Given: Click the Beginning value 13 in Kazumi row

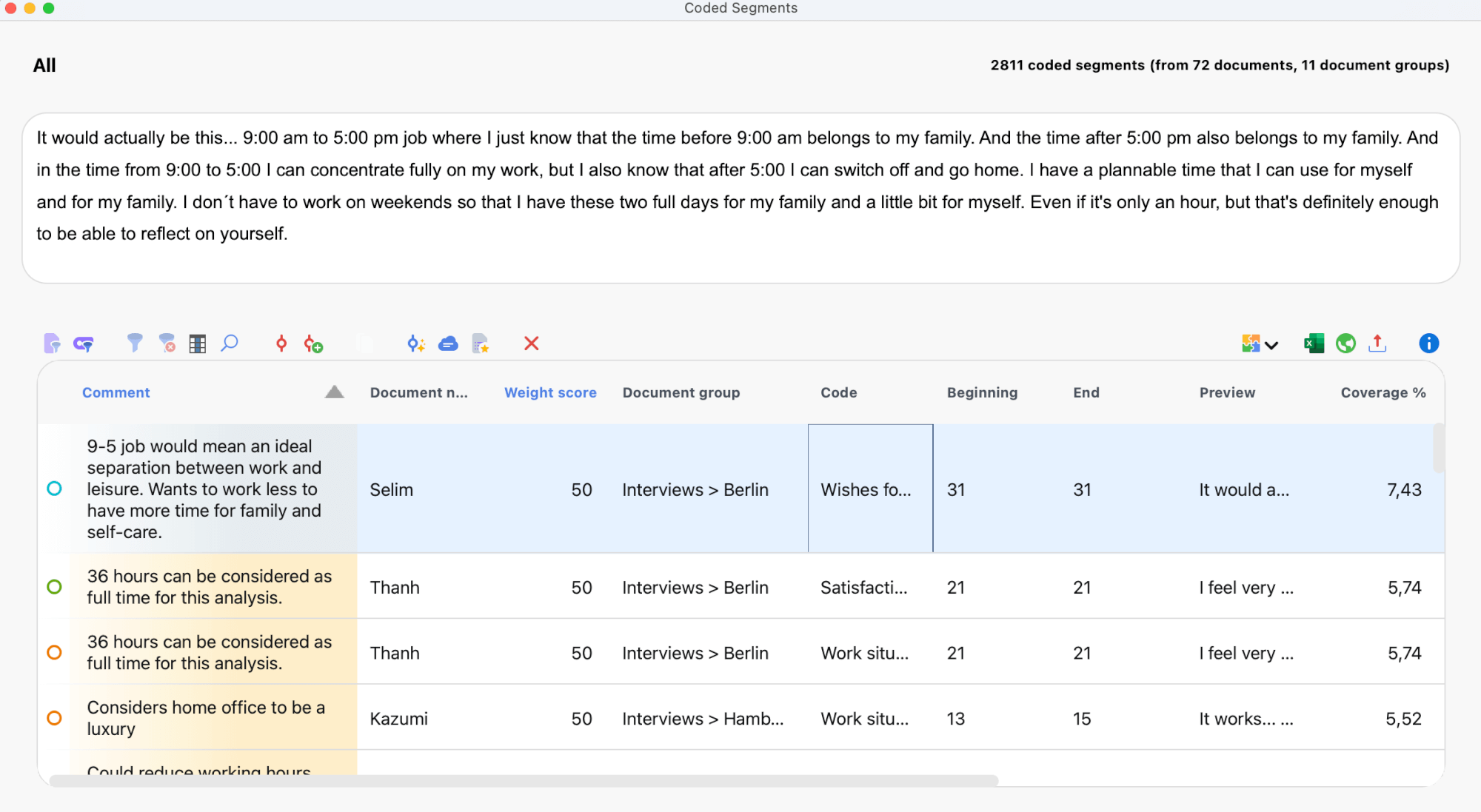Looking at the screenshot, I should pos(955,718).
